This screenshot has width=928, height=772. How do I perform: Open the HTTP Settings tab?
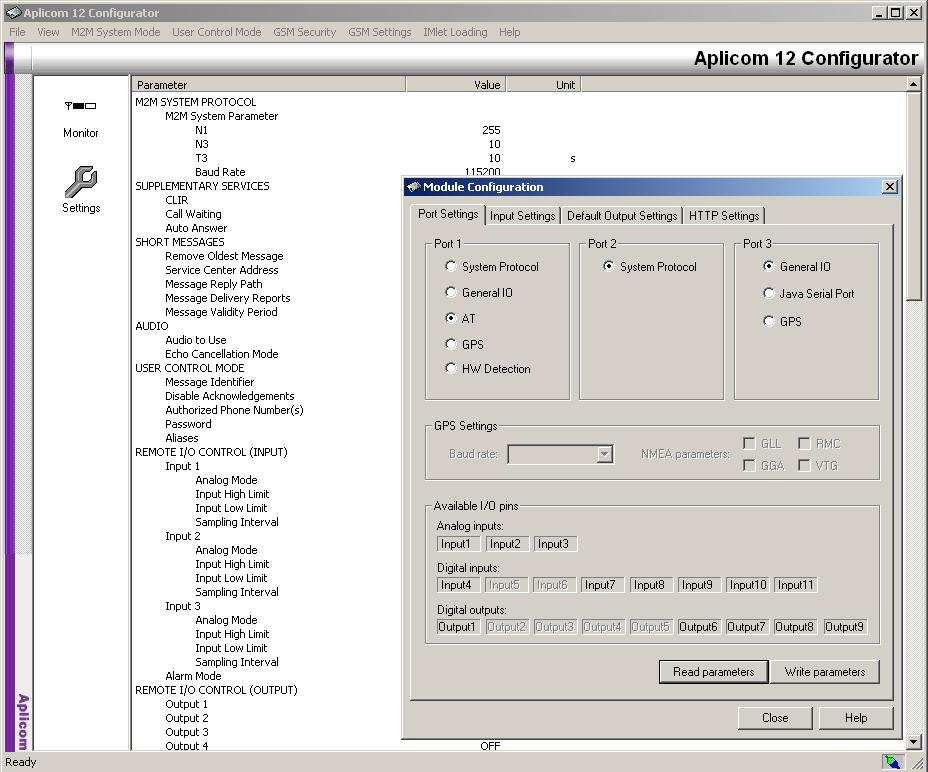click(724, 216)
